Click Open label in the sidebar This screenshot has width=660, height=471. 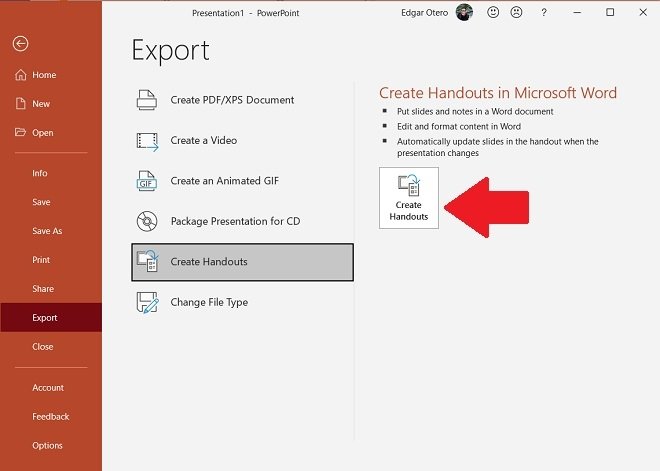tap(43, 133)
